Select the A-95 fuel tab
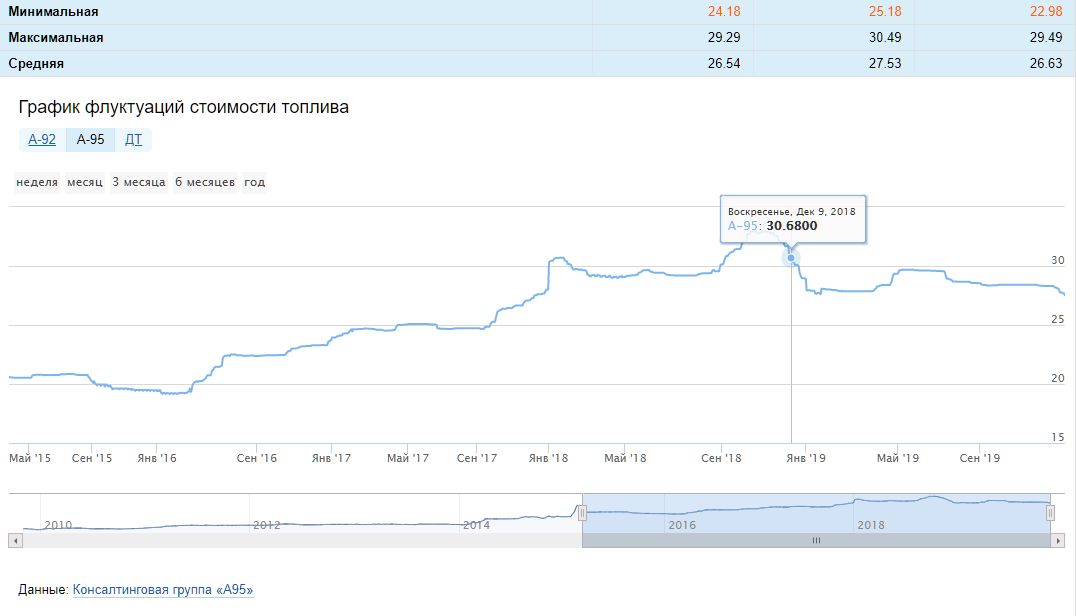 click(x=91, y=140)
